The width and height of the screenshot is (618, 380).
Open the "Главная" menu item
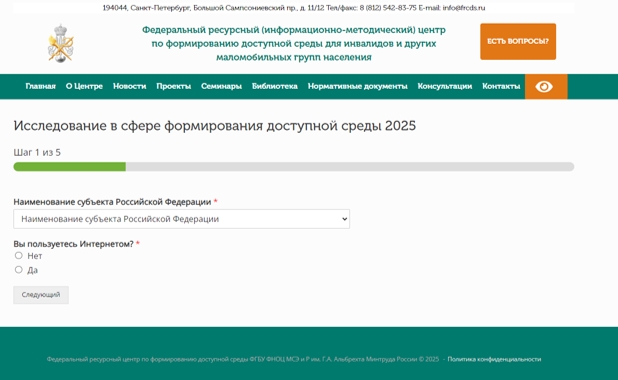coord(41,86)
